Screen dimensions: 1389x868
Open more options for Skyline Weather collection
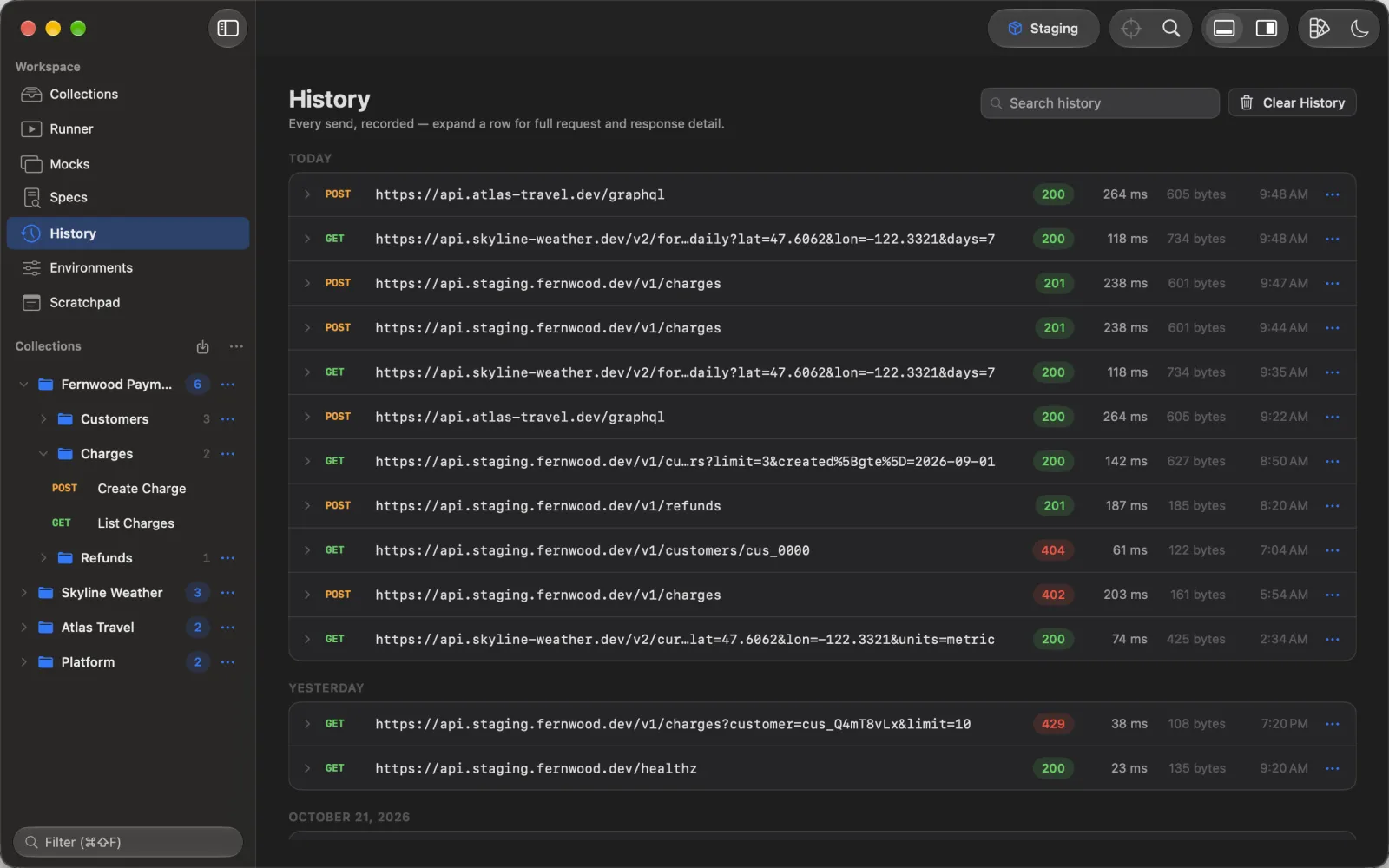[x=227, y=593]
